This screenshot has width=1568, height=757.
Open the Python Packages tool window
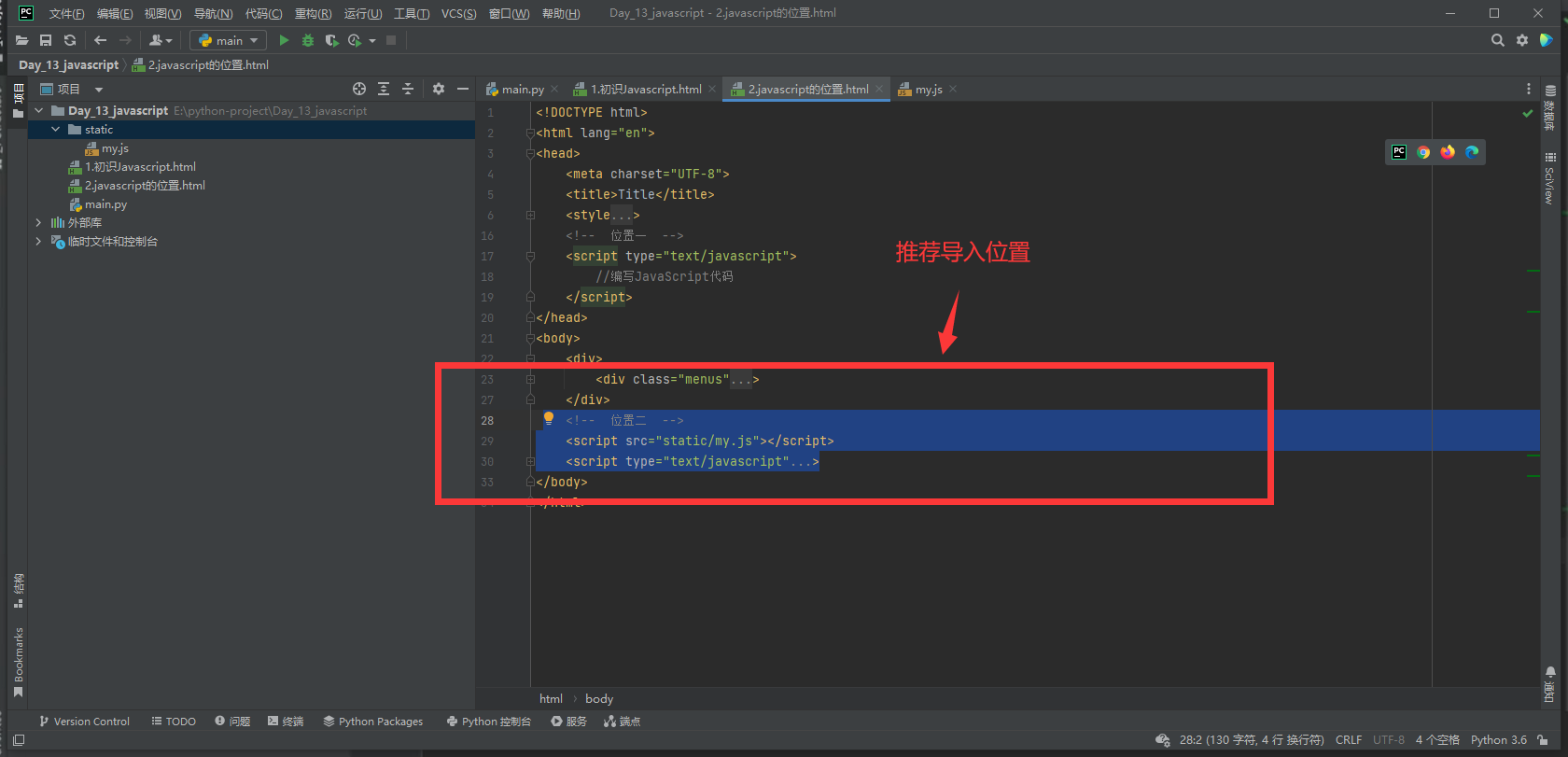tap(373, 722)
